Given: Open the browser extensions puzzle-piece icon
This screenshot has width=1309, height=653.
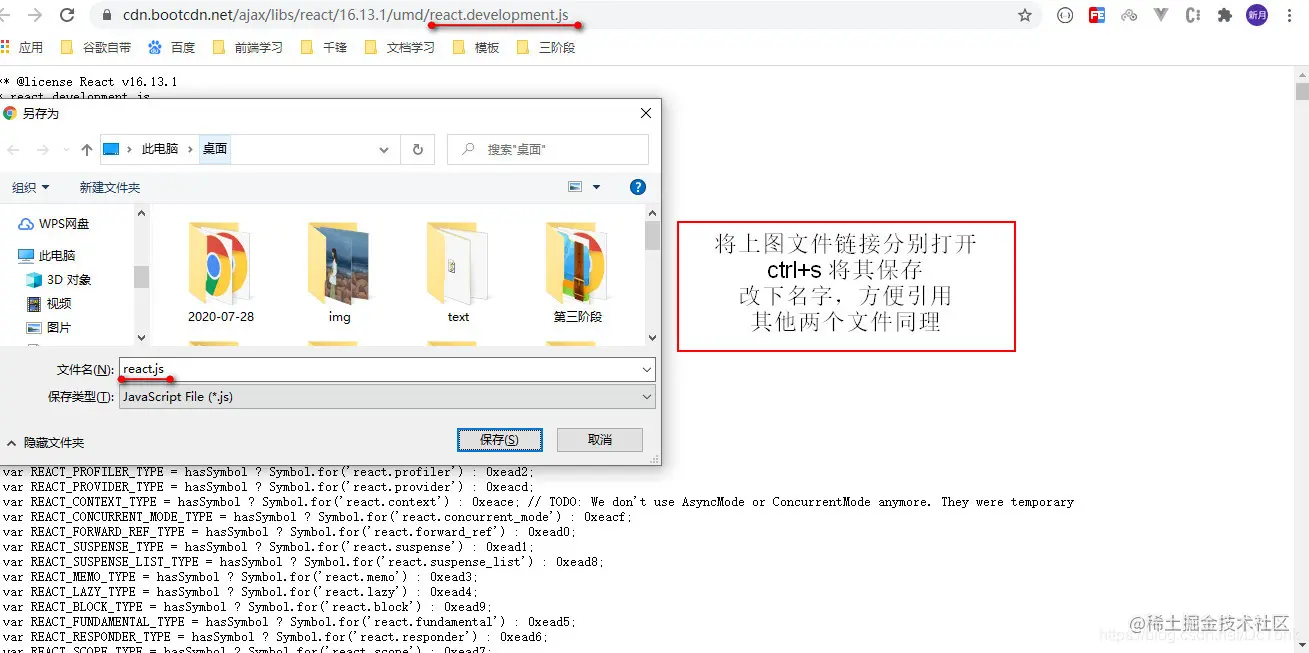Looking at the screenshot, I should coord(1222,15).
